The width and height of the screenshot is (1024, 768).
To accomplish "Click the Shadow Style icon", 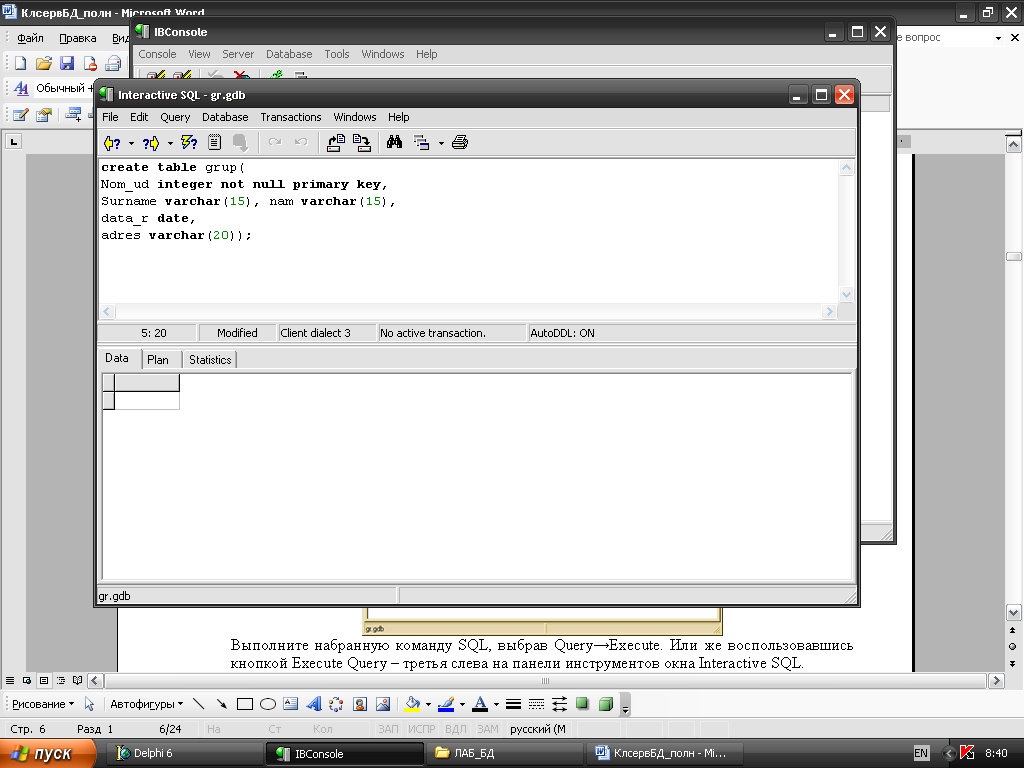I will (x=583, y=704).
